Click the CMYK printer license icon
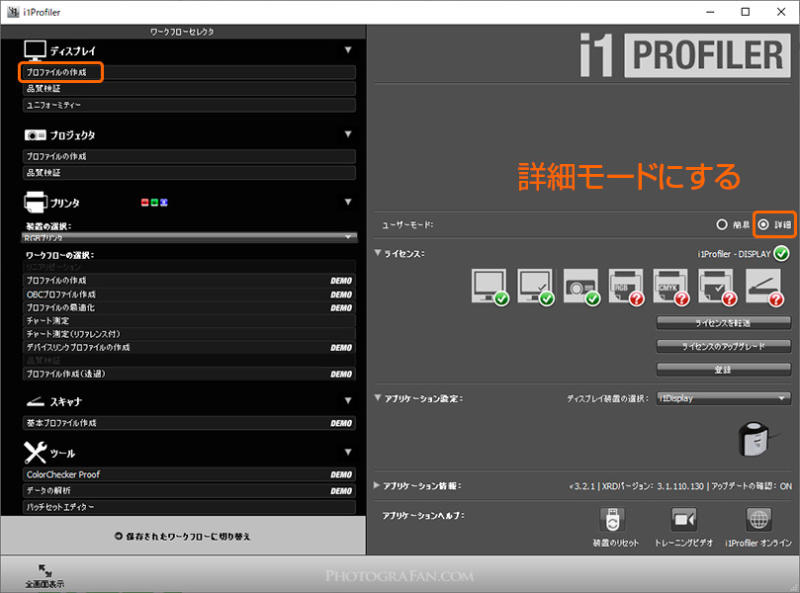Viewport: 800px width, 593px height. pos(671,287)
